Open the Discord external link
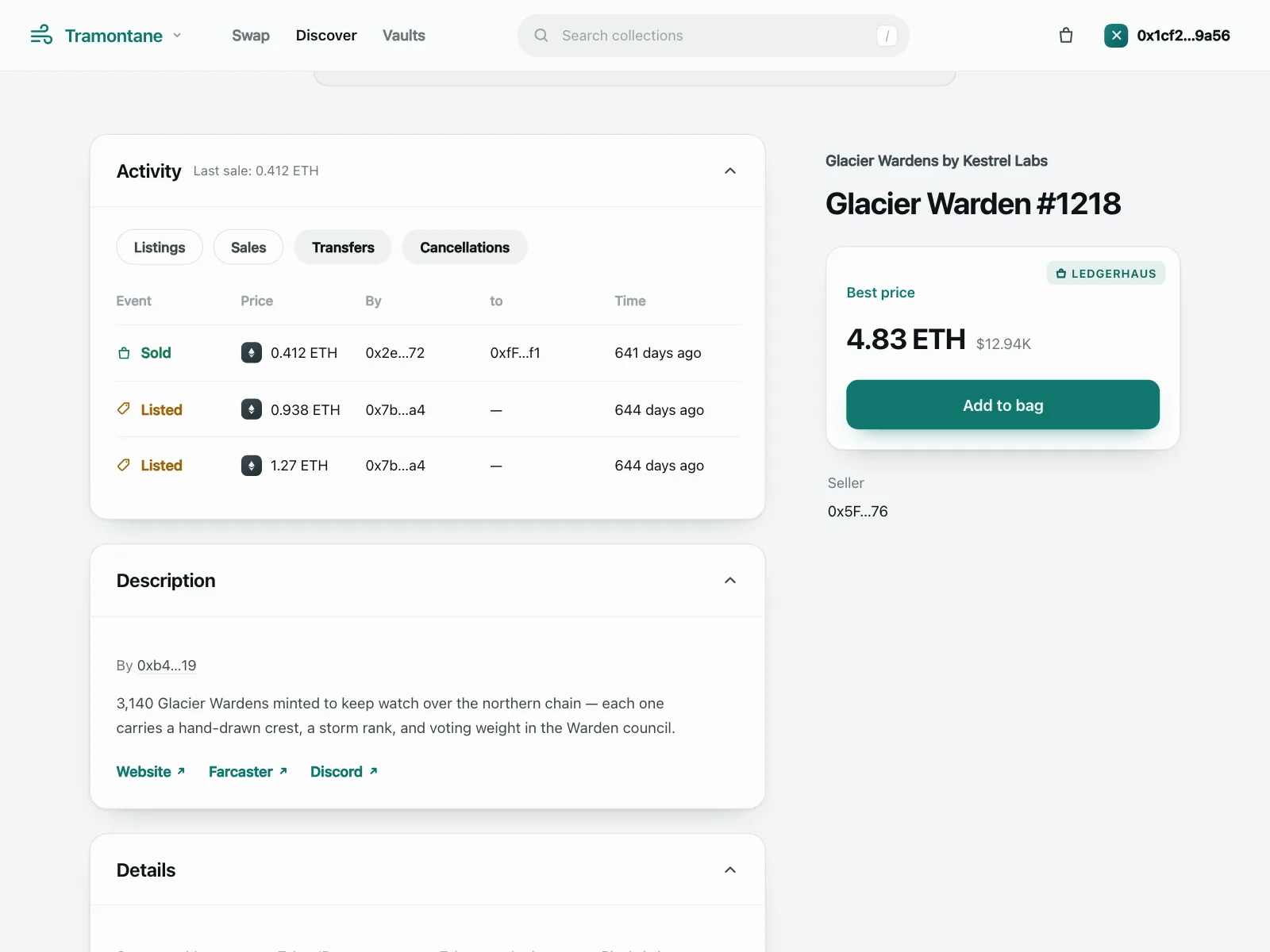The image size is (1270, 952). coord(344,772)
